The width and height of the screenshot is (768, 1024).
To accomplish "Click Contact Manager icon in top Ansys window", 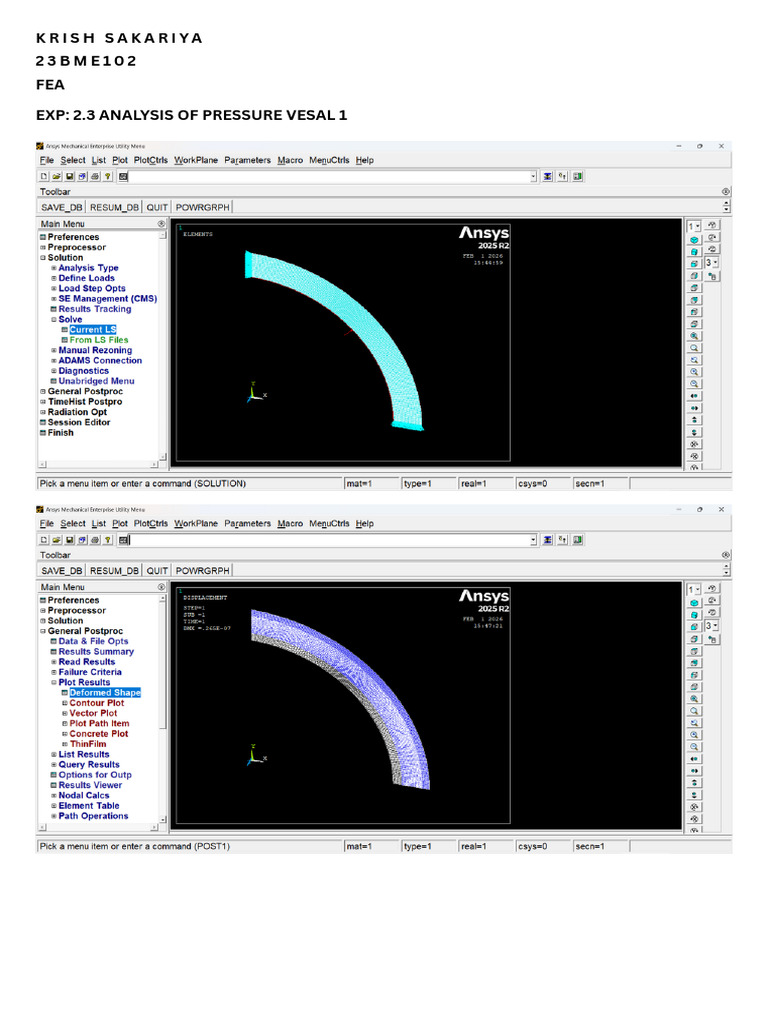I will 577,176.
